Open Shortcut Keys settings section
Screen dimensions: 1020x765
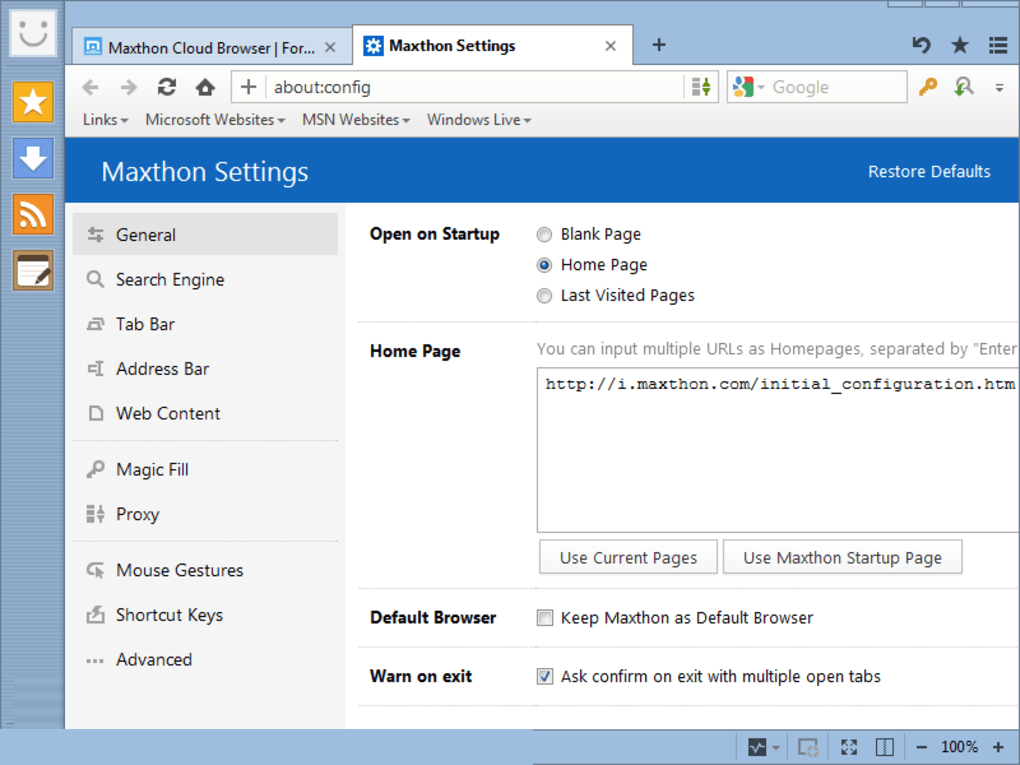click(x=205, y=615)
